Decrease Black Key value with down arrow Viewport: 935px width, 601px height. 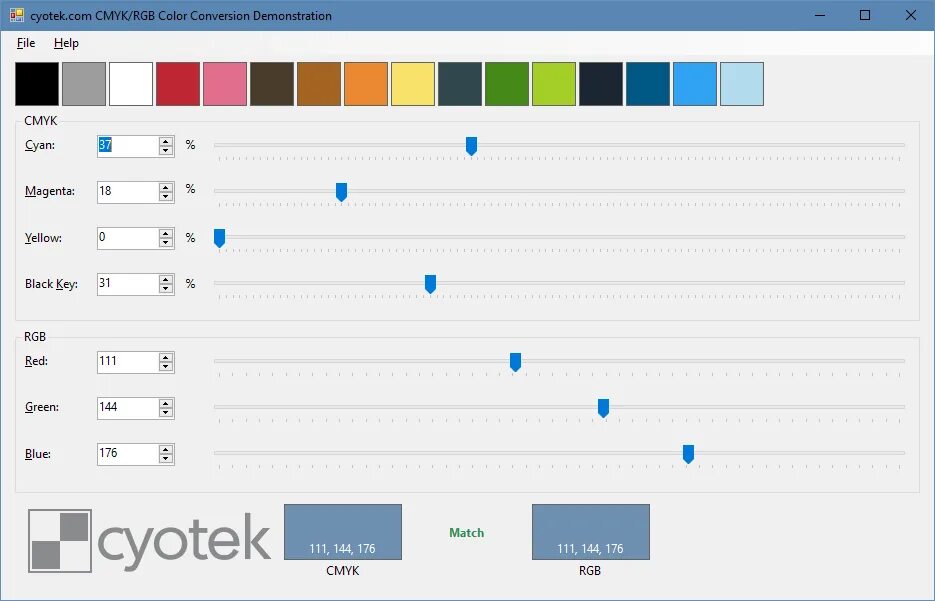pos(166,289)
